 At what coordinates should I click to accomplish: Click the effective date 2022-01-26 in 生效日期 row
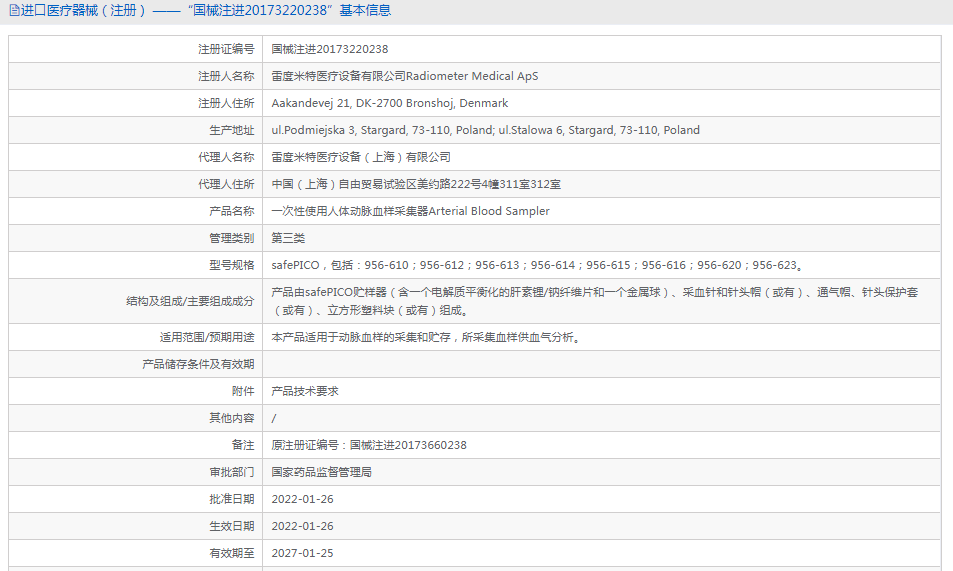pyautogui.click(x=302, y=526)
